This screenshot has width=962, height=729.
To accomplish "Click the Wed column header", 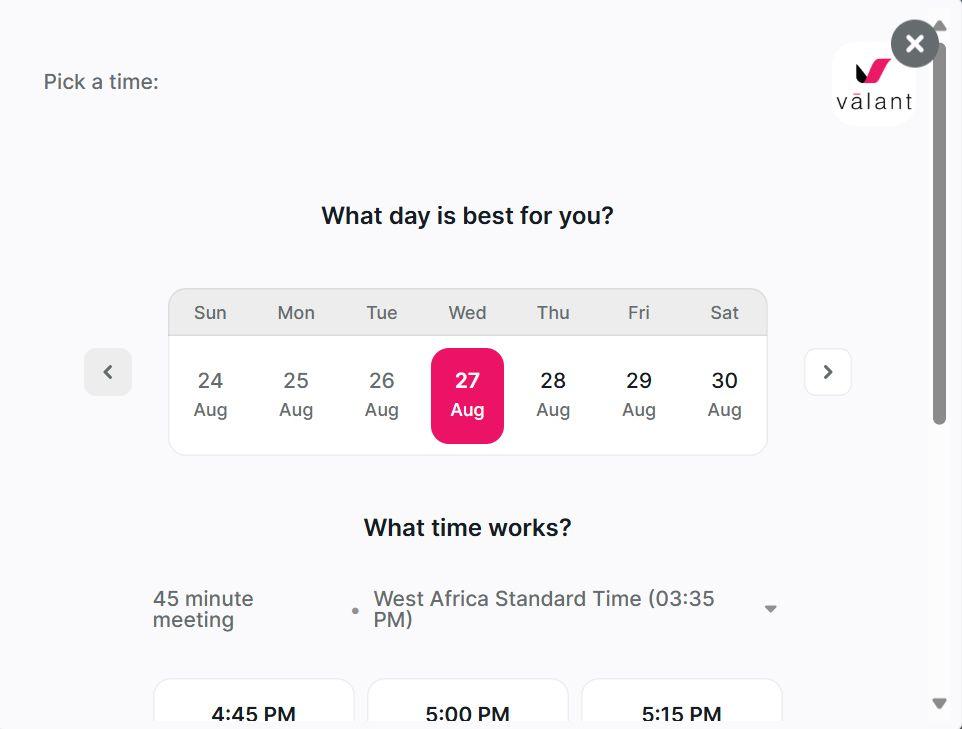I will click(x=467, y=313).
